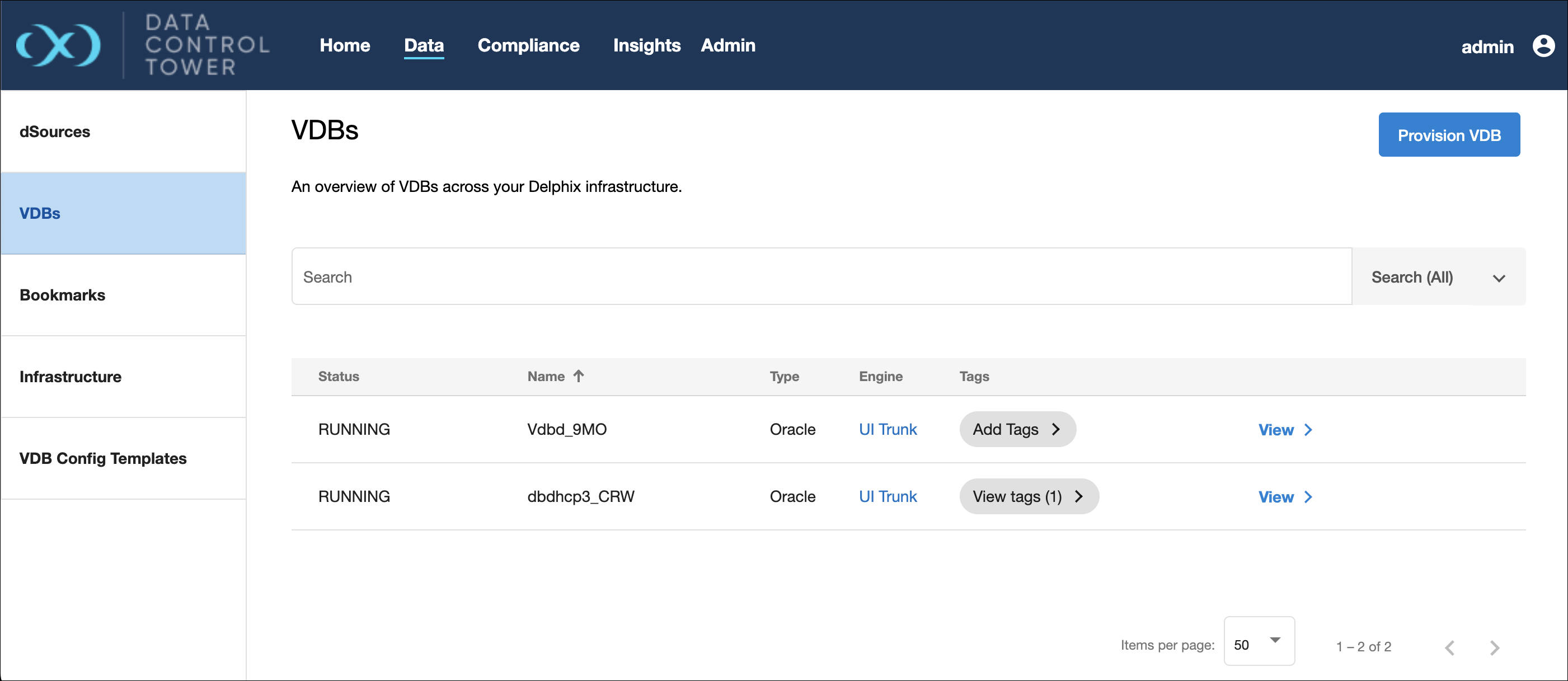Click chevron next to dbdhcp3_CRW View

click(1308, 496)
